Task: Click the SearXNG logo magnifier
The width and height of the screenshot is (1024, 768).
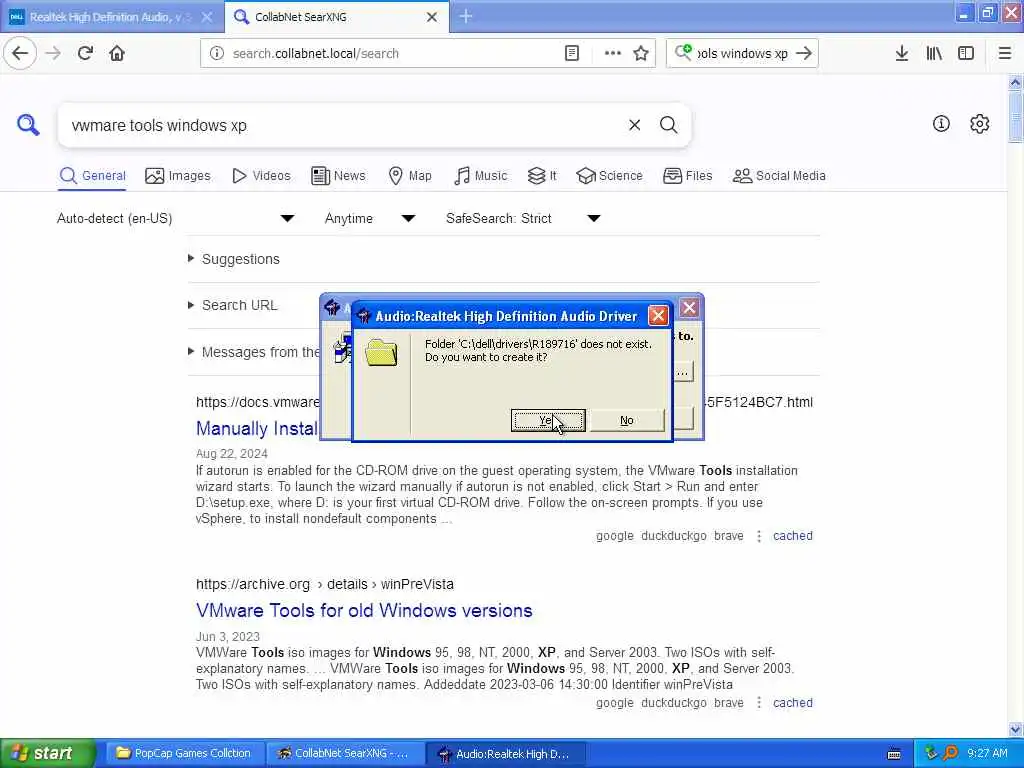Action: (x=28, y=125)
